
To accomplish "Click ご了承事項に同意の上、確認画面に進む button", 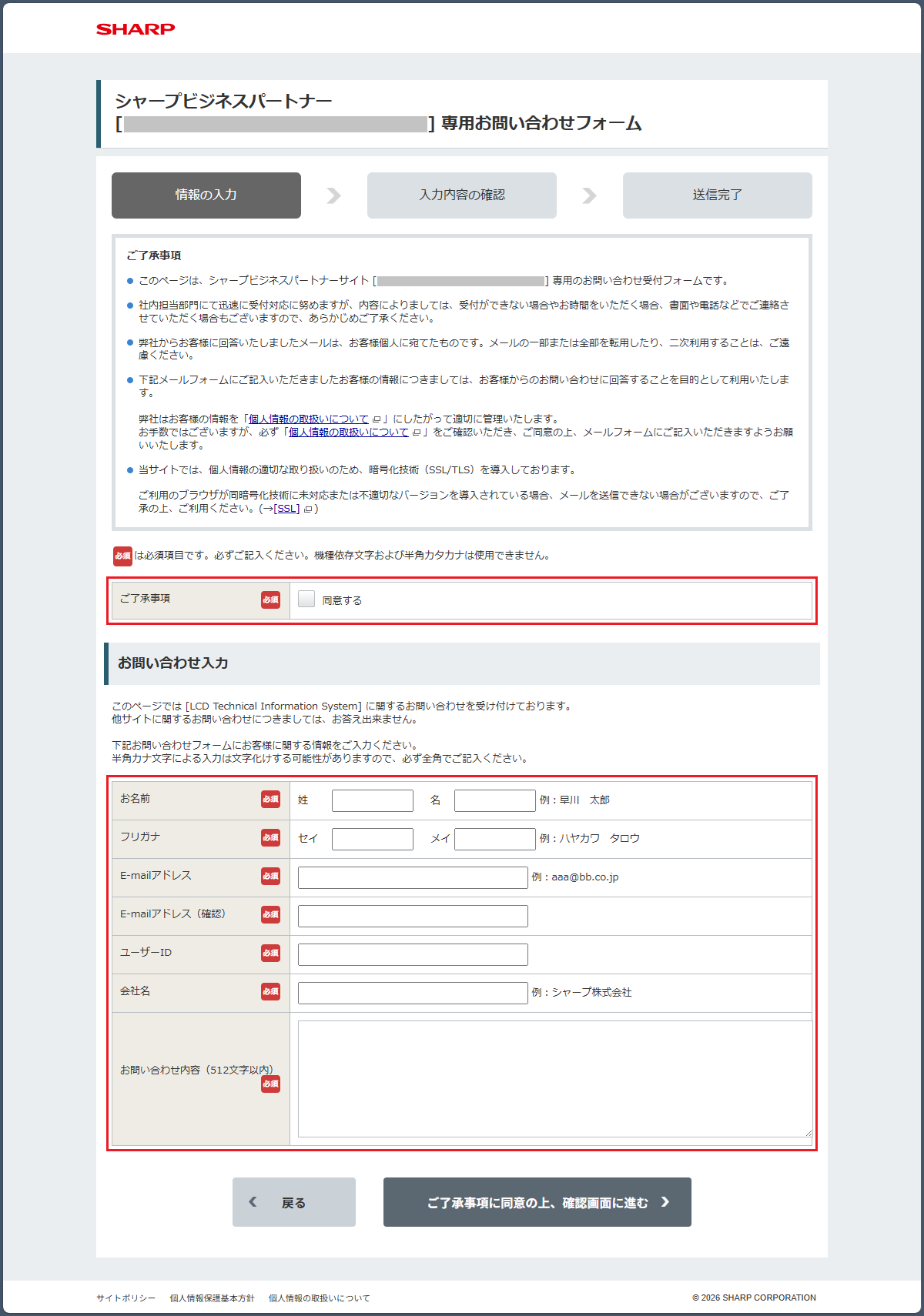I will 537,1202.
